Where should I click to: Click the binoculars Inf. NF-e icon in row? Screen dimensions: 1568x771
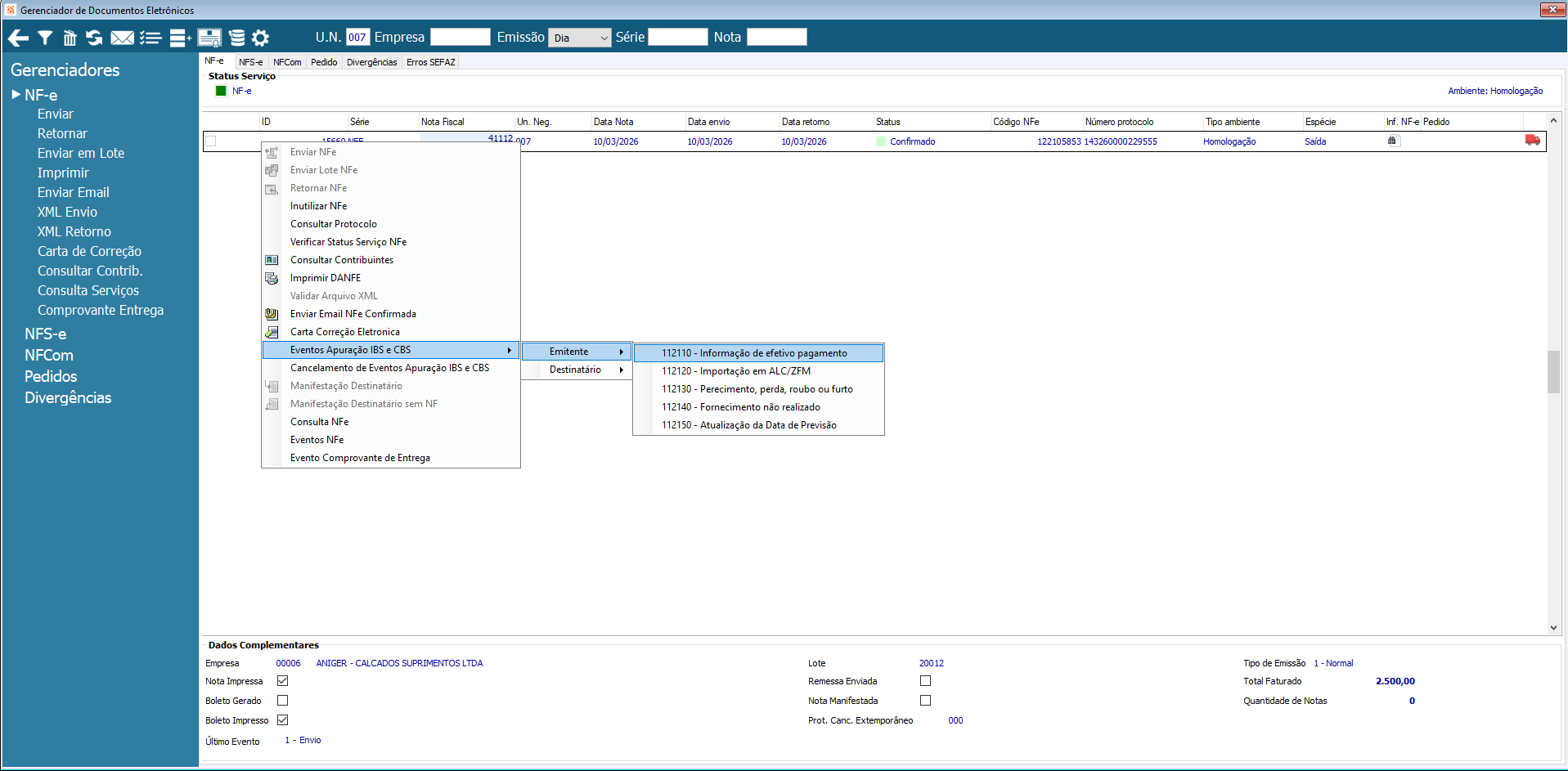click(x=1392, y=141)
